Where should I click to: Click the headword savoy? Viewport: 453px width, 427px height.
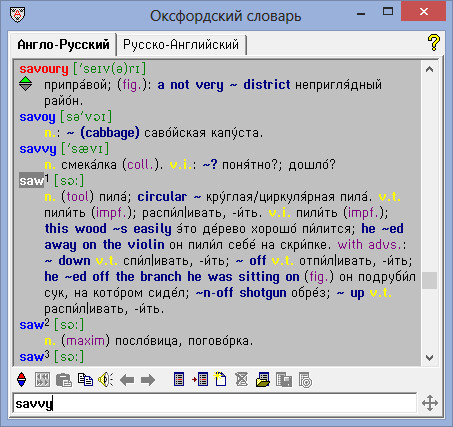click(x=37, y=117)
